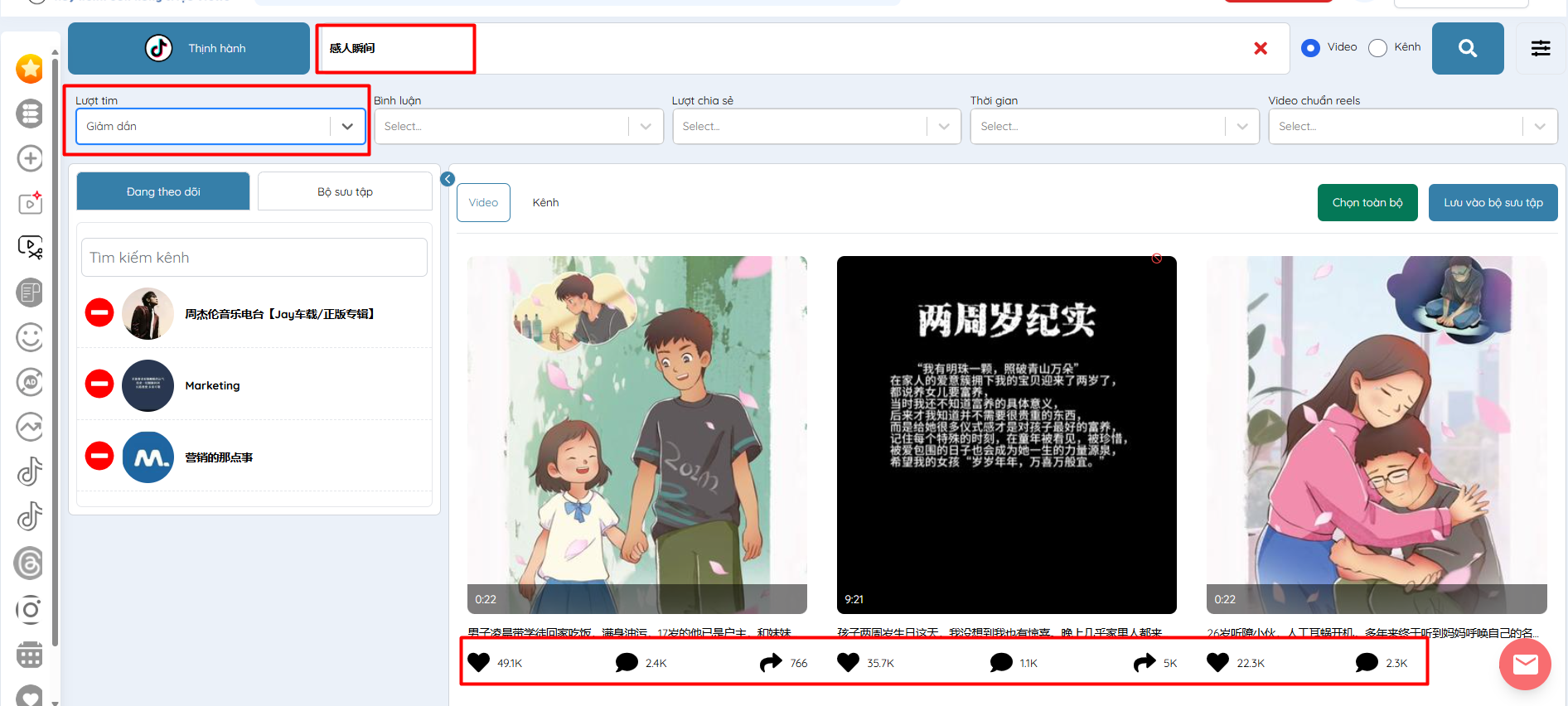Open the 0:22 siblings illustration video thumbnail
Screen dimensions: 1568x706
coord(637,435)
